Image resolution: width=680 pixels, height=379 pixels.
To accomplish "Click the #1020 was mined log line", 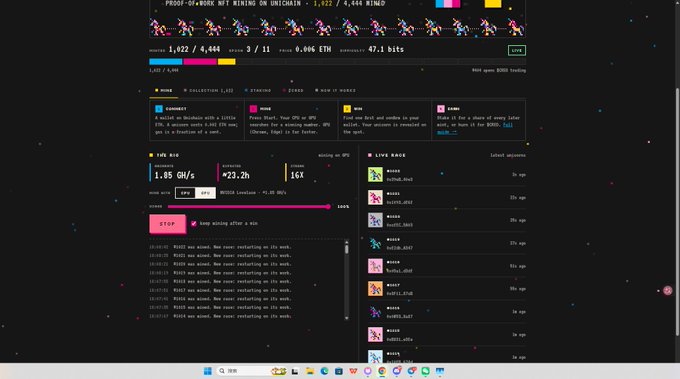I will [x=232, y=264].
